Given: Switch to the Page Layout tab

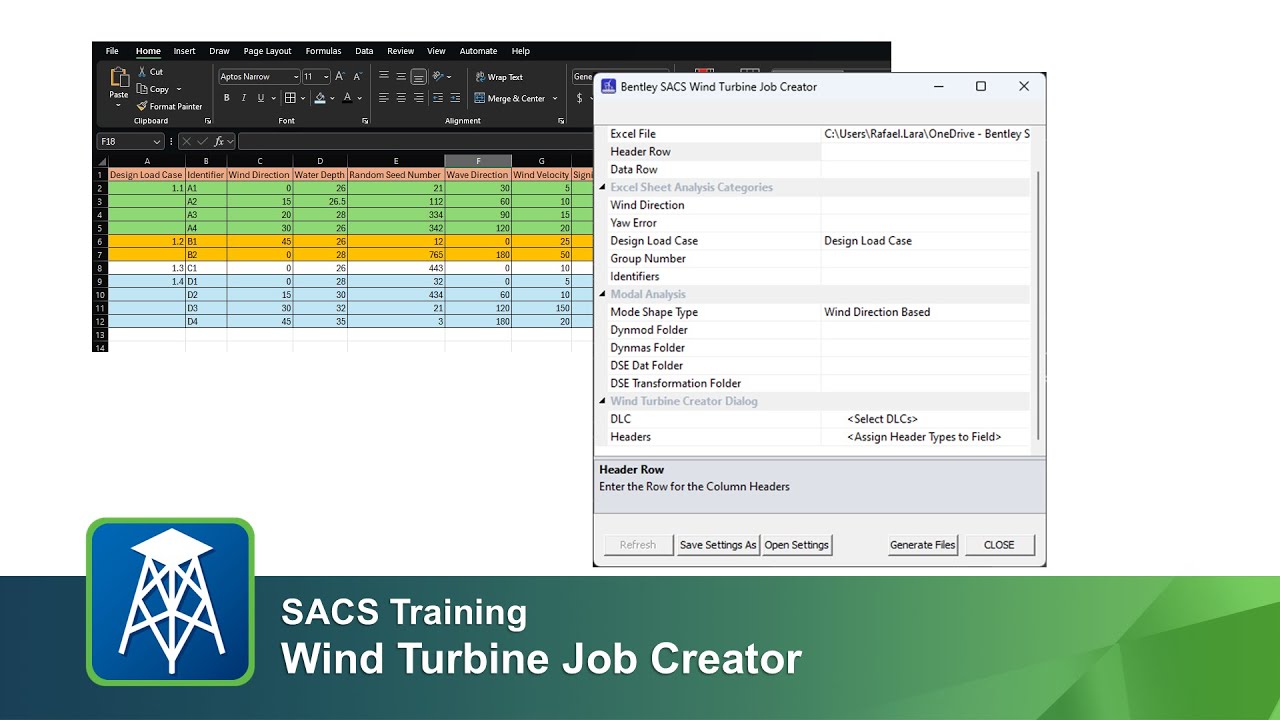Looking at the screenshot, I should pos(268,51).
